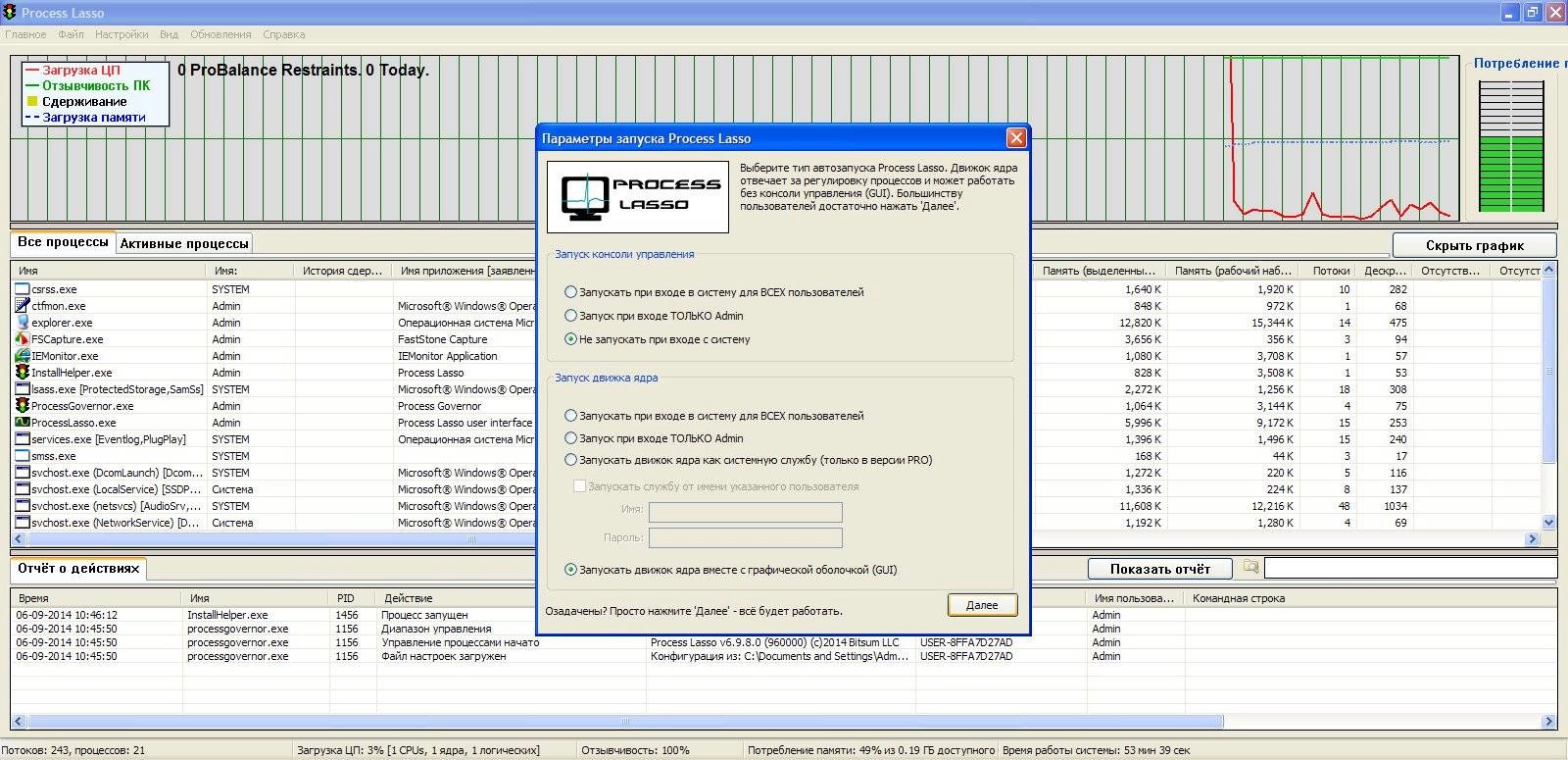Image resolution: width=1568 pixels, height=760 pixels.
Task: Click the ProcessGovernor.exe icon
Action: pos(23,406)
